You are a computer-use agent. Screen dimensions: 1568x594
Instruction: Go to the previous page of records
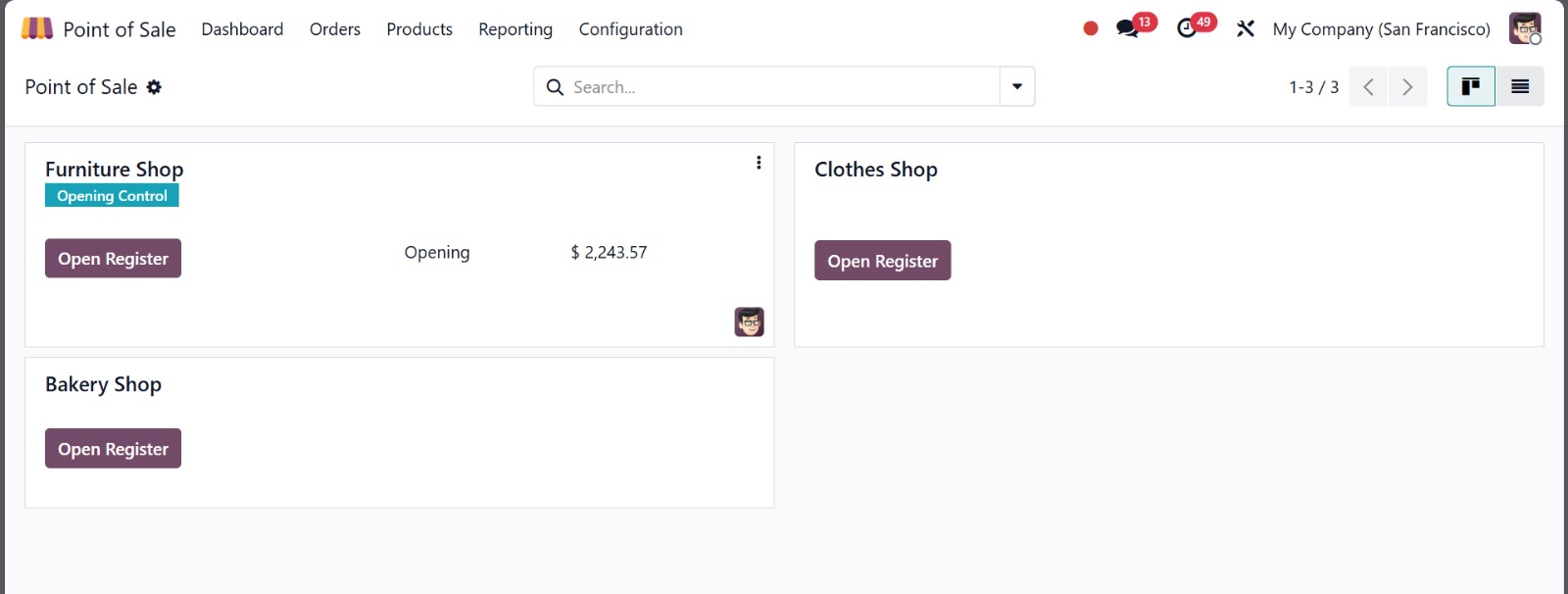click(1368, 86)
